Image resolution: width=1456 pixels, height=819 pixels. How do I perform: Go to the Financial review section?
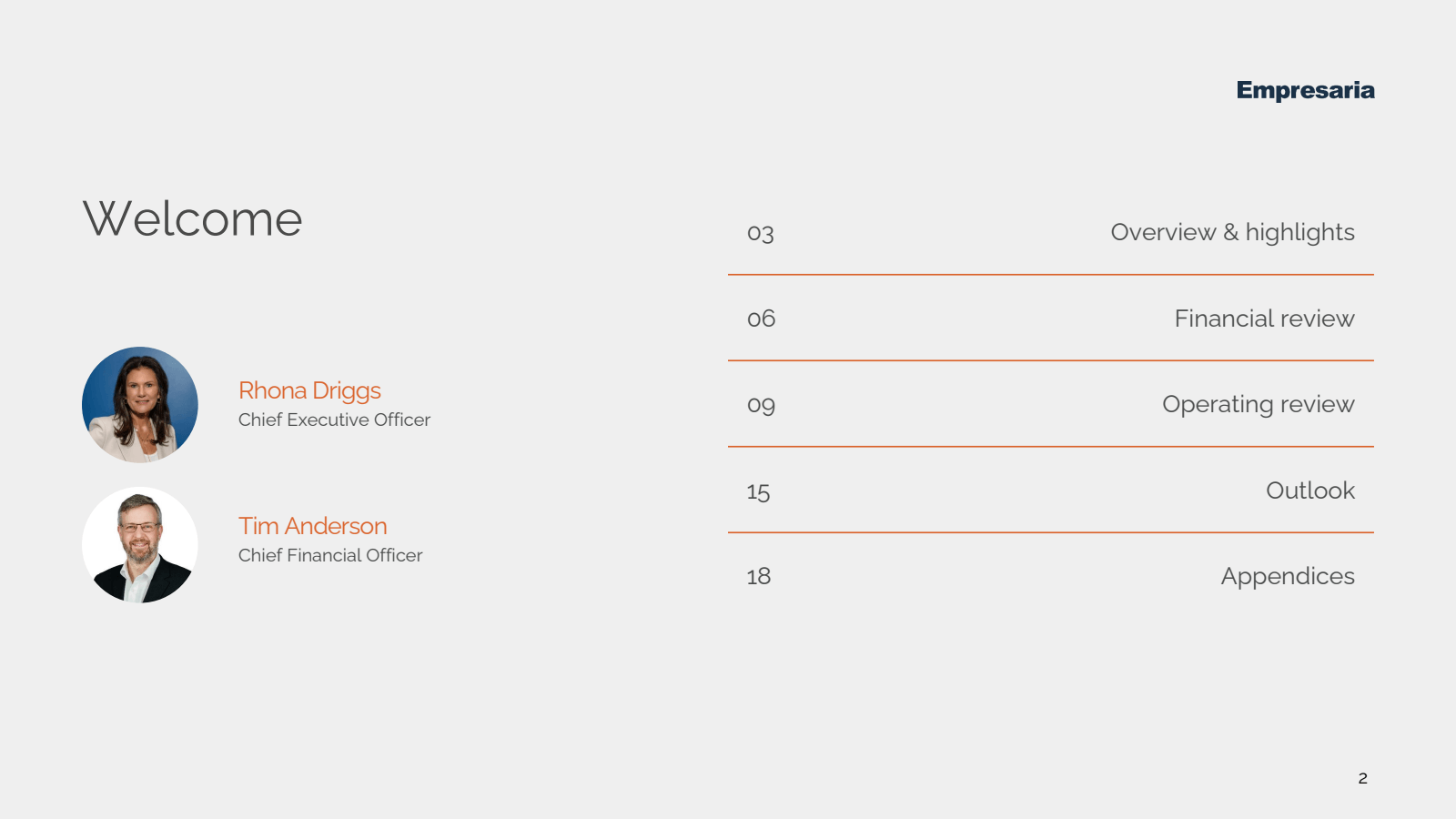click(1264, 318)
